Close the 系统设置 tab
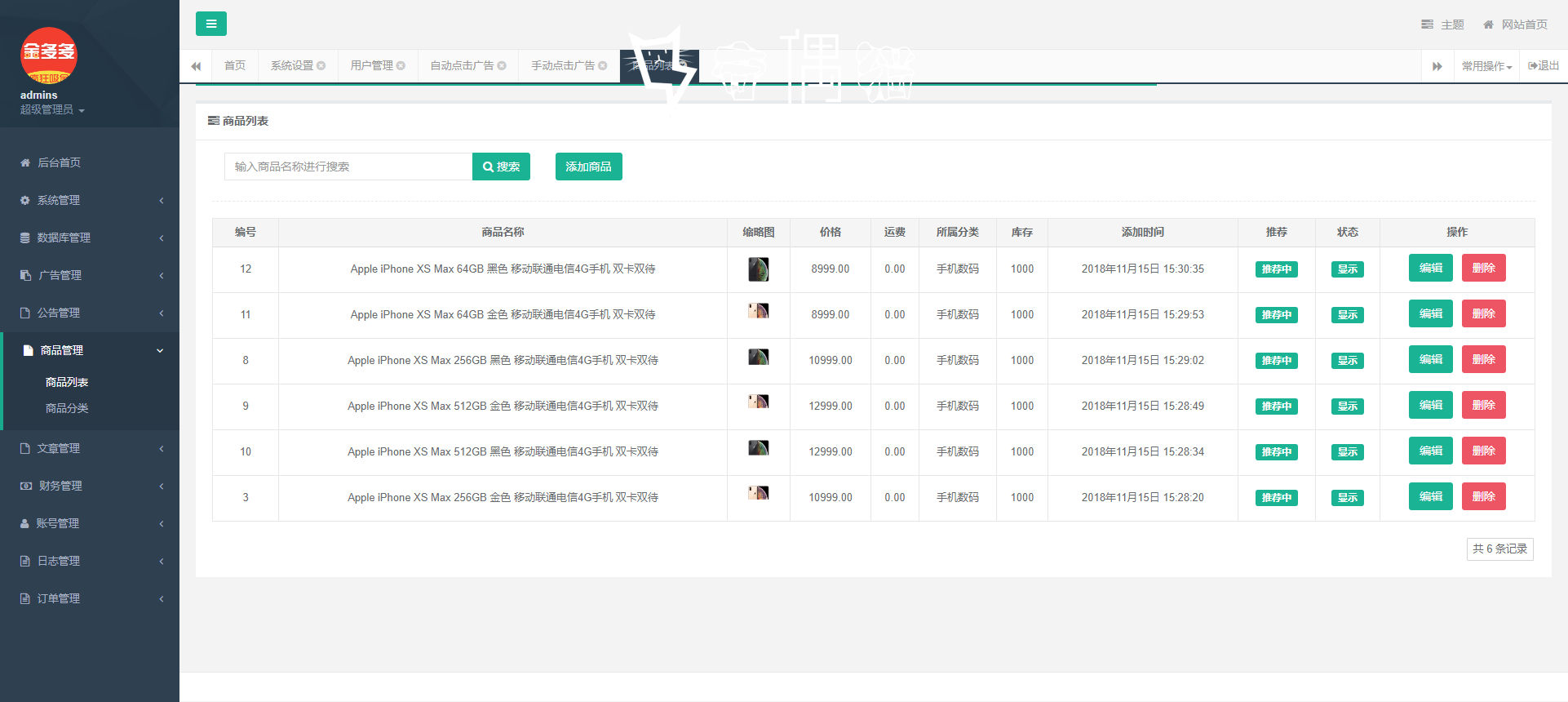 [x=321, y=66]
